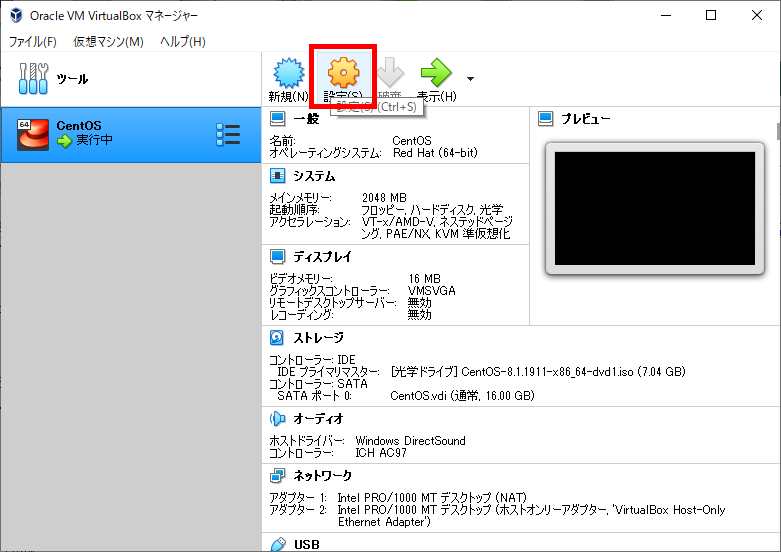
Task: Click the システム chip icon
Action: [277, 176]
